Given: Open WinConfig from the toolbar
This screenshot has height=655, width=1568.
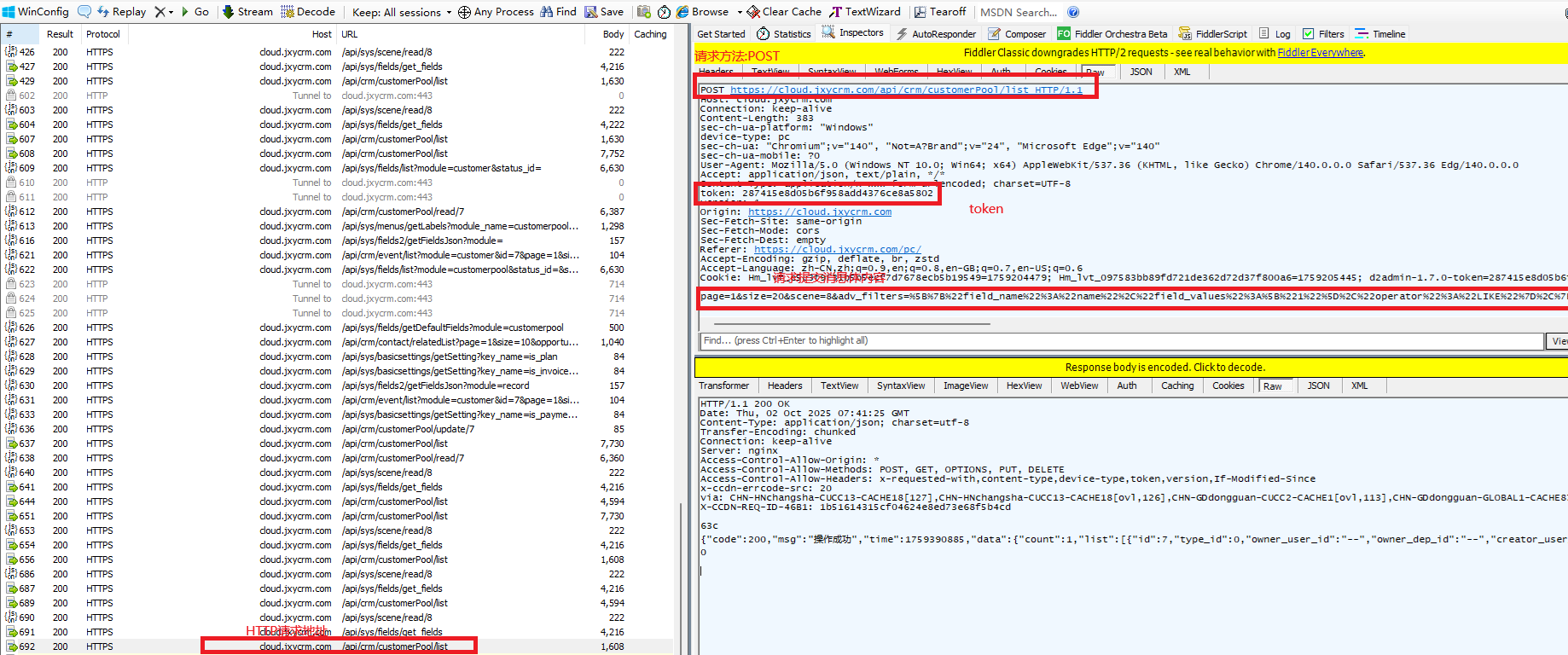Looking at the screenshot, I should (x=36, y=11).
